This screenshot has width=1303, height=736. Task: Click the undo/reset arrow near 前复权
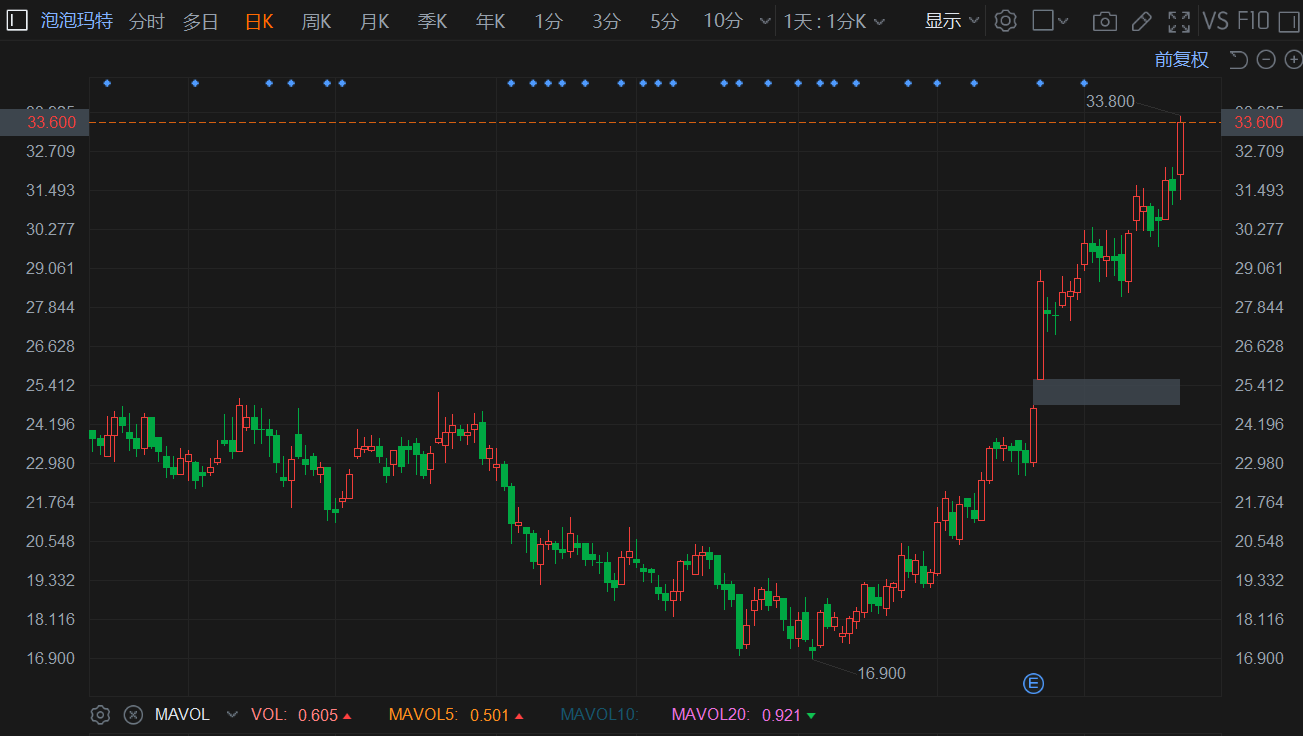[1238, 59]
